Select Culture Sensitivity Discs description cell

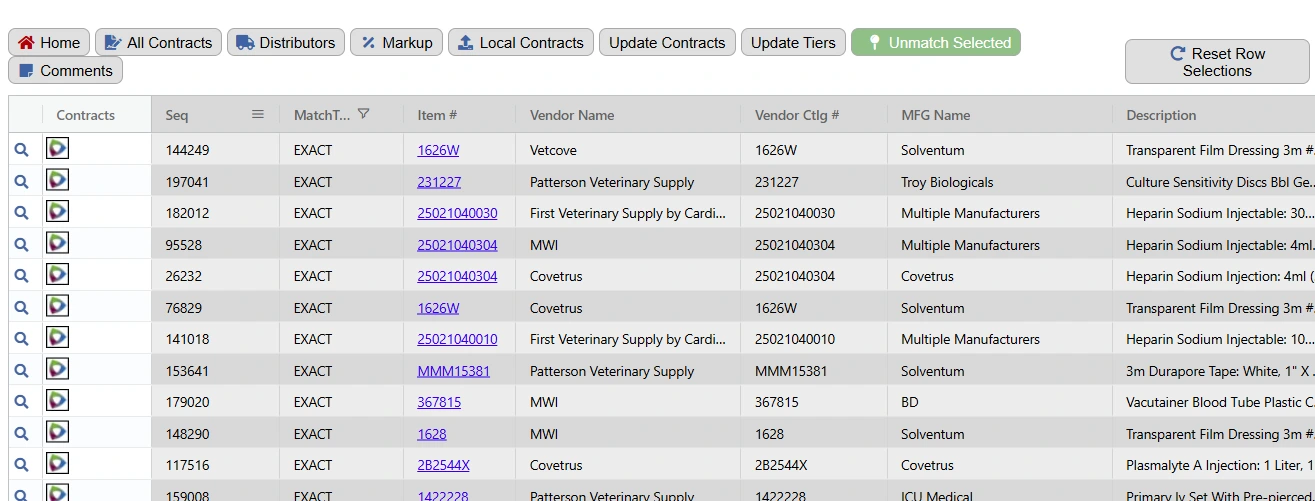click(x=1214, y=182)
